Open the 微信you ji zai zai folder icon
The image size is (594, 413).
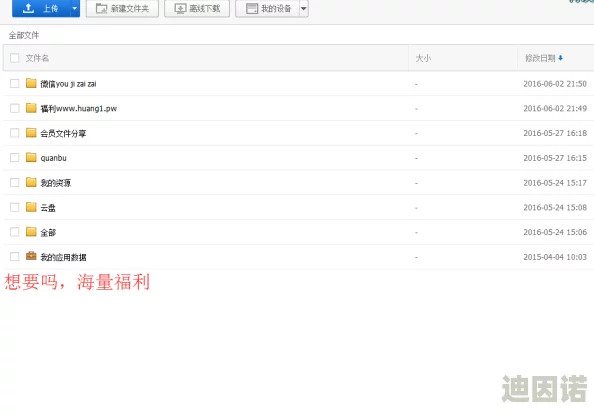coord(31,83)
